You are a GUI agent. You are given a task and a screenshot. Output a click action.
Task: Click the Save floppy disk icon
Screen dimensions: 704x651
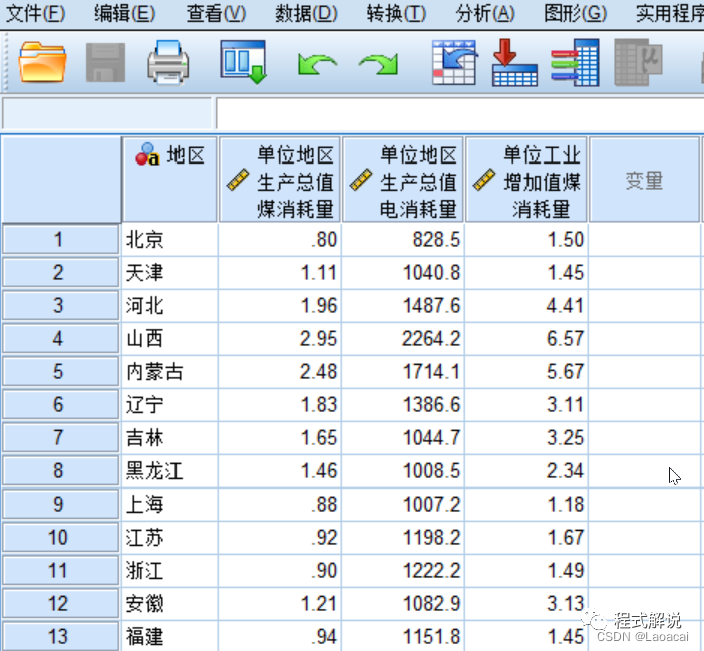point(106,62)
